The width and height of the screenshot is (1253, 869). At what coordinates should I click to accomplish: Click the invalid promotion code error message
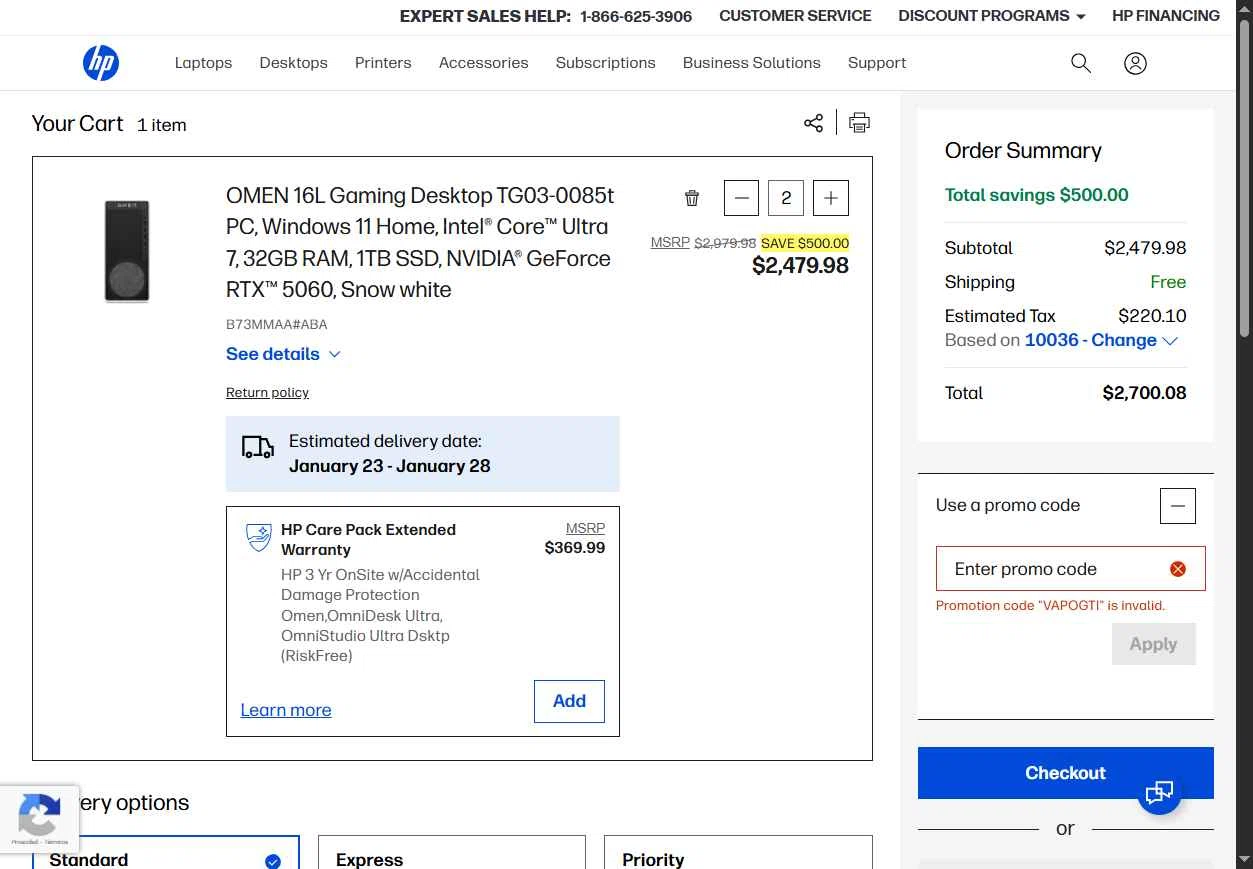coord(1050,606)
